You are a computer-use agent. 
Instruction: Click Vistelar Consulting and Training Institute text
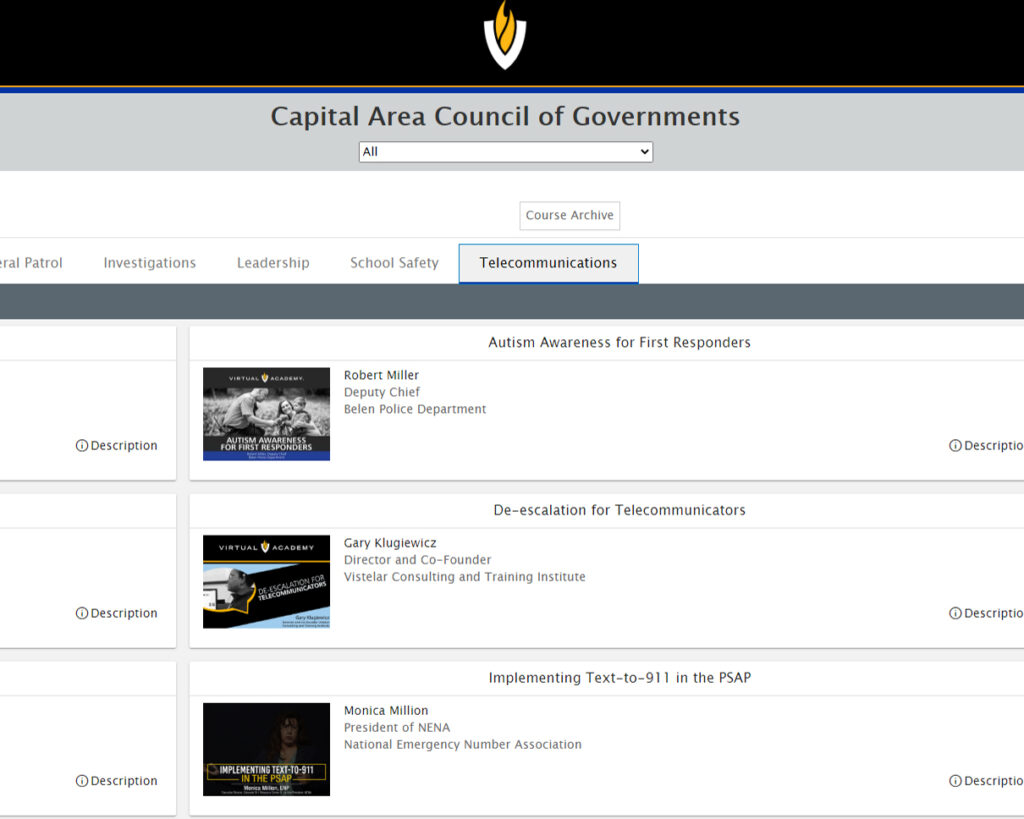click(465, 577)
